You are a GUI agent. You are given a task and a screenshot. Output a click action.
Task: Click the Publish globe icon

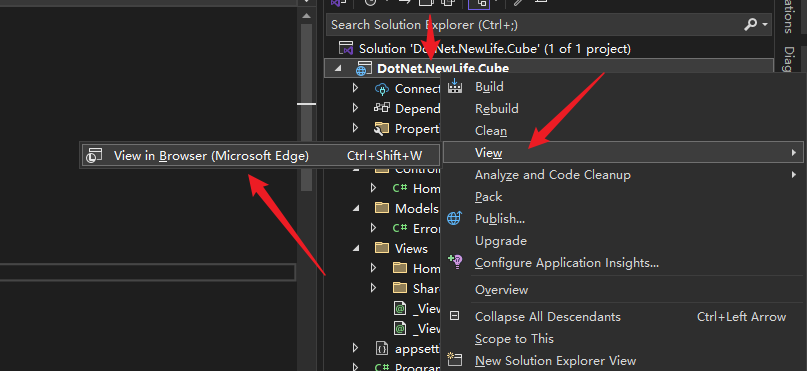[x=455, y=218]
